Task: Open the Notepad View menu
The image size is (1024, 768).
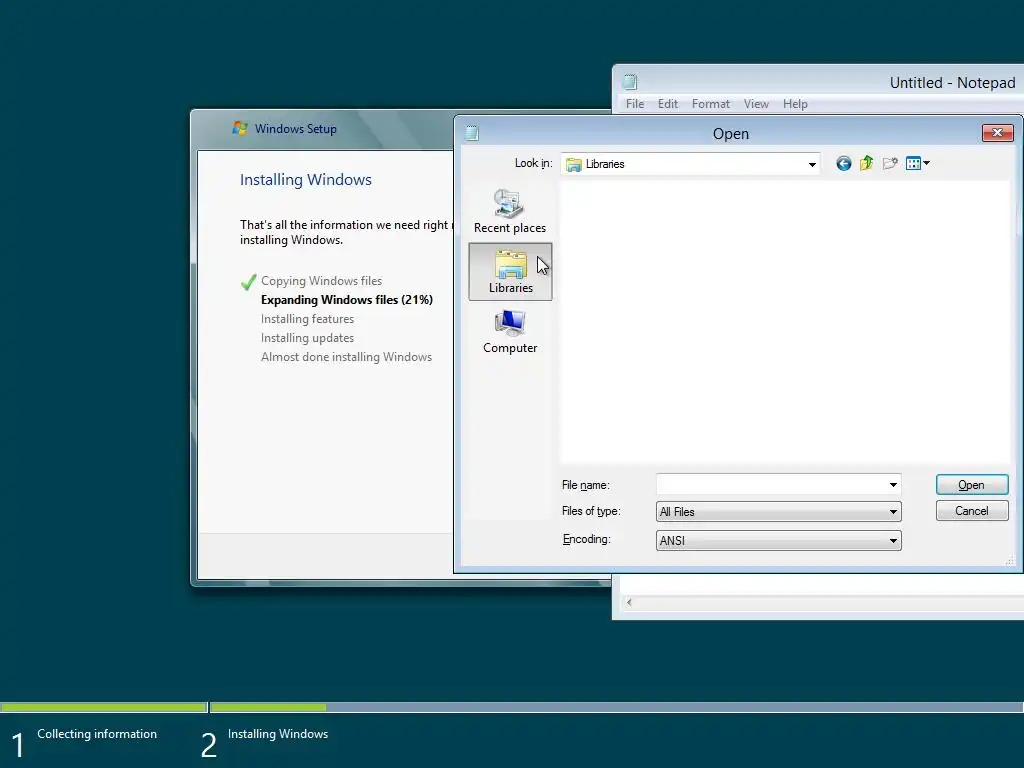Action: 756,104
